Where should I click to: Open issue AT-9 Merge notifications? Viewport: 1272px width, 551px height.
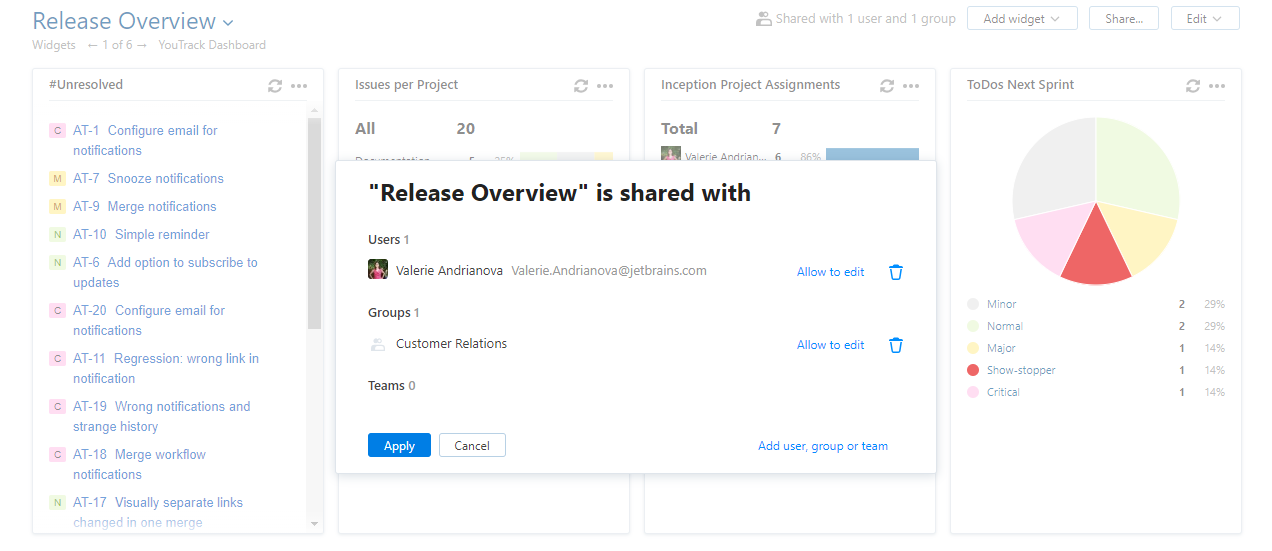[145, 206]
